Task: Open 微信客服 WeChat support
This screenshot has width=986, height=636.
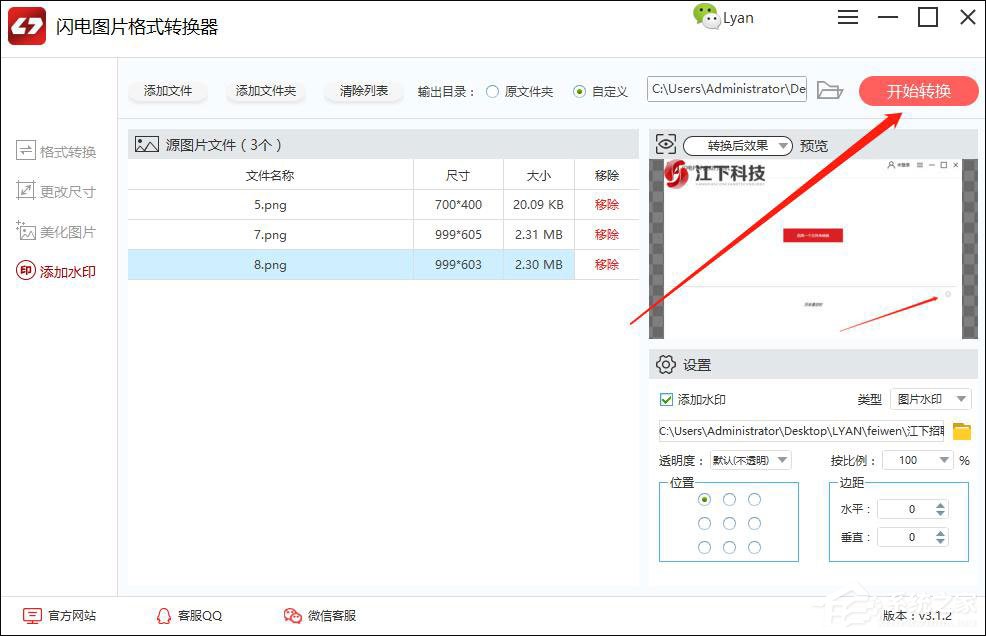Action: (x=319, y=615)
